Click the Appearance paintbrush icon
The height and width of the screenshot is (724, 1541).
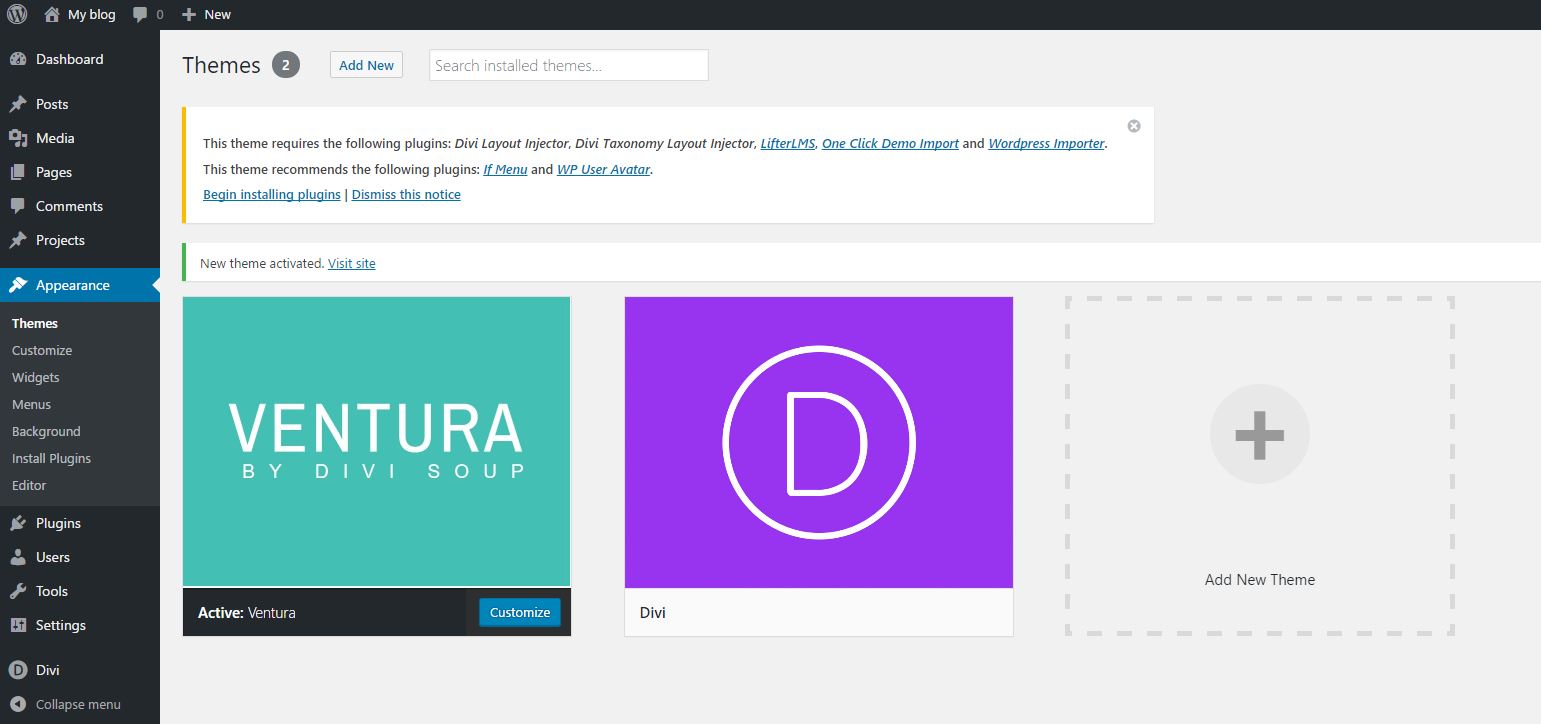point(18,285)
